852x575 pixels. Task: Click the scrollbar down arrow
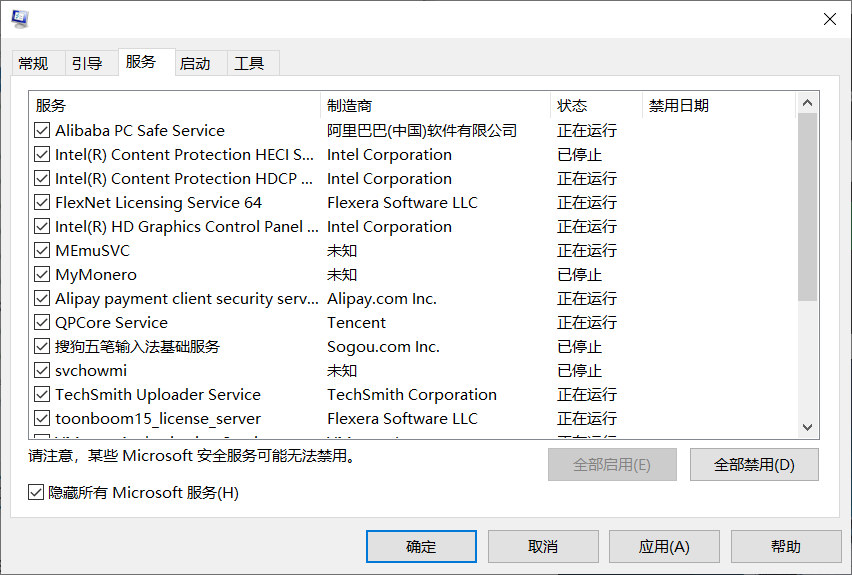[x=807, y=427]
